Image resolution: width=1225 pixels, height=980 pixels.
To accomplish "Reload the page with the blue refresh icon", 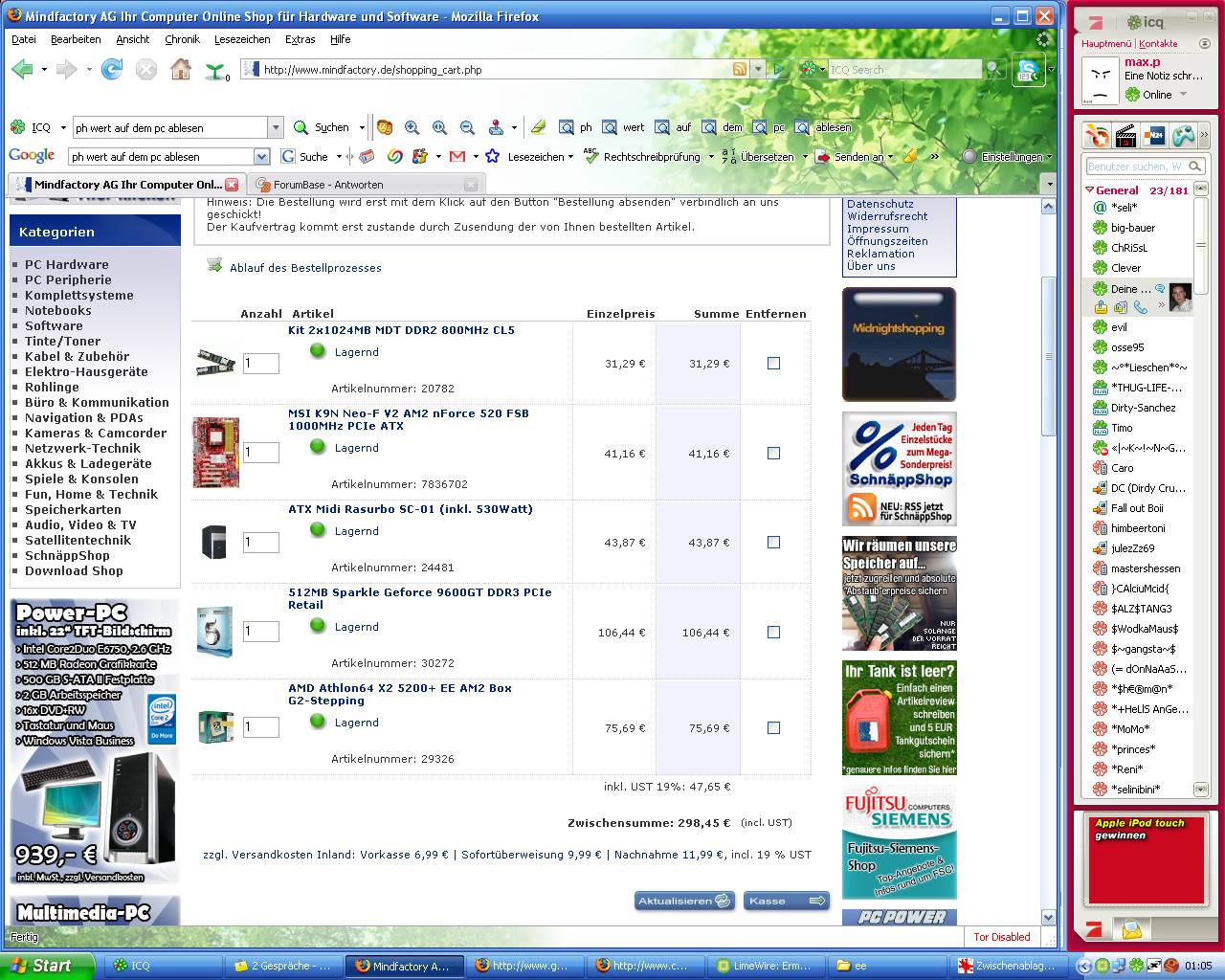I will pyautogui.click(x=112, y=69).
